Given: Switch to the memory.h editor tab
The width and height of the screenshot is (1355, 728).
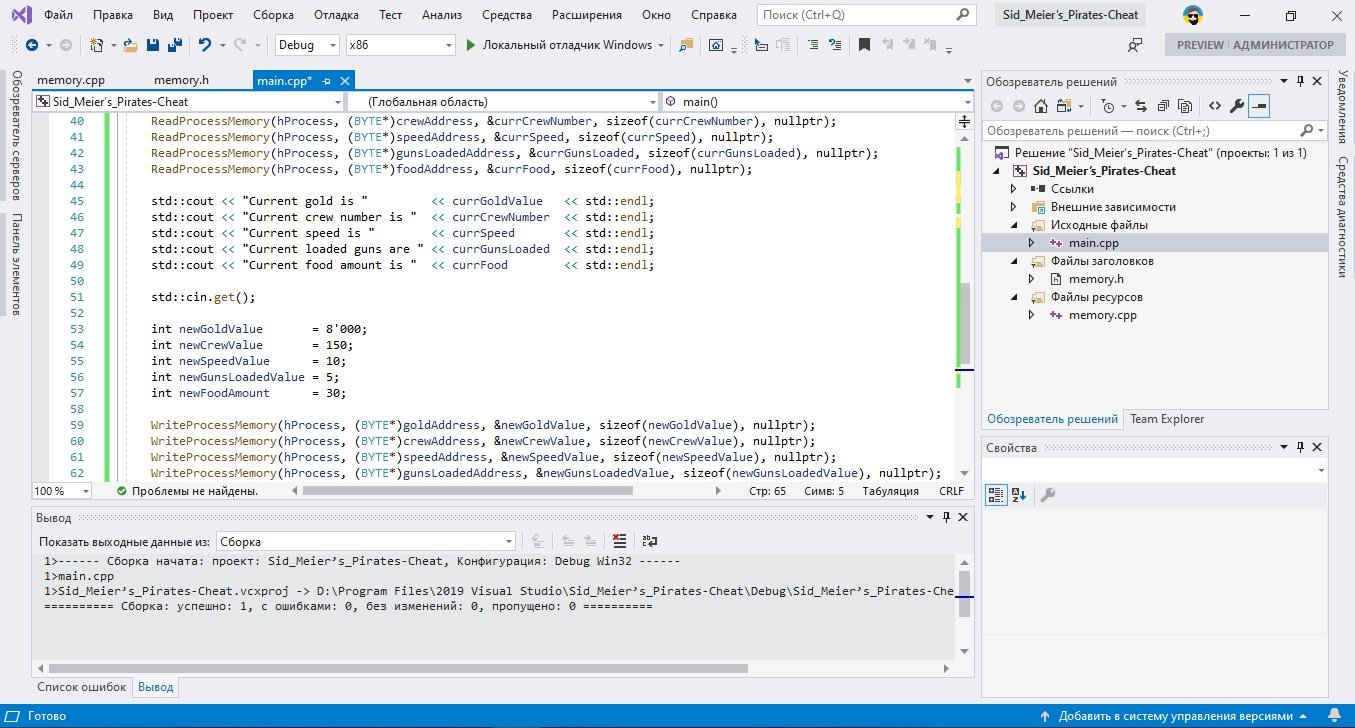Looking at the screenshot, I should (181, 81).
